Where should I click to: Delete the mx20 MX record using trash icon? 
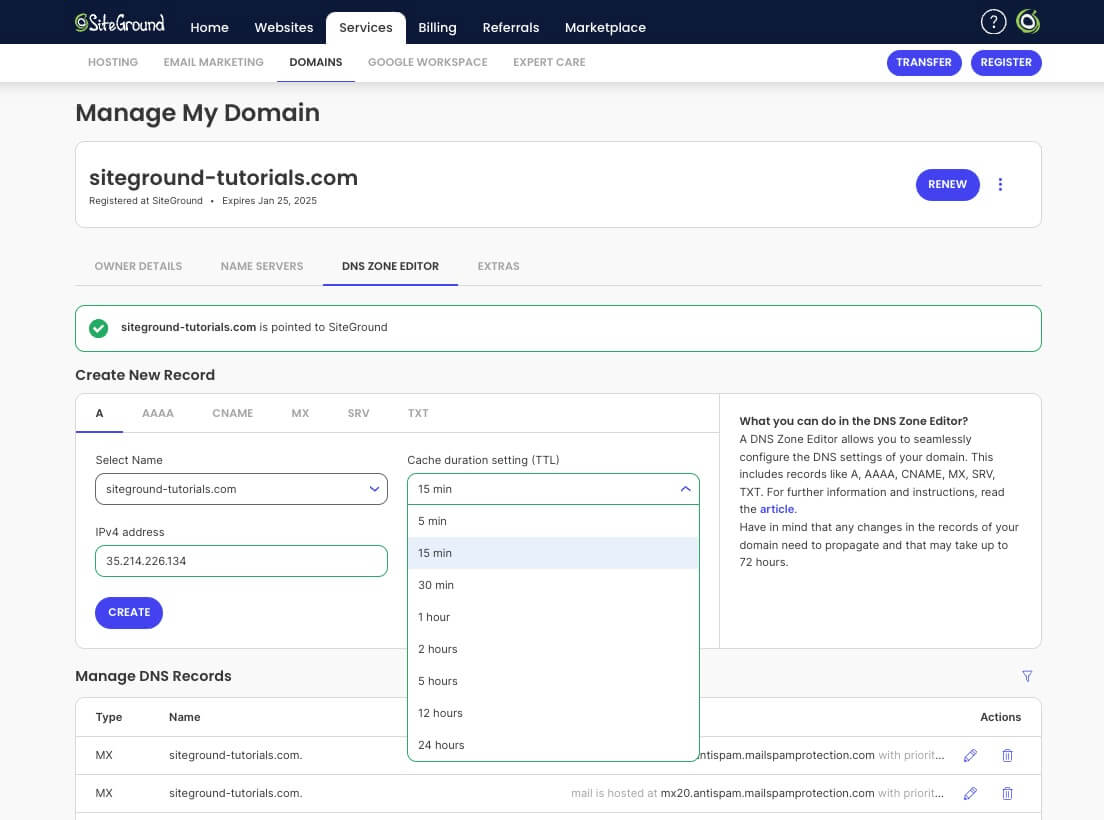coord(1007,793)
